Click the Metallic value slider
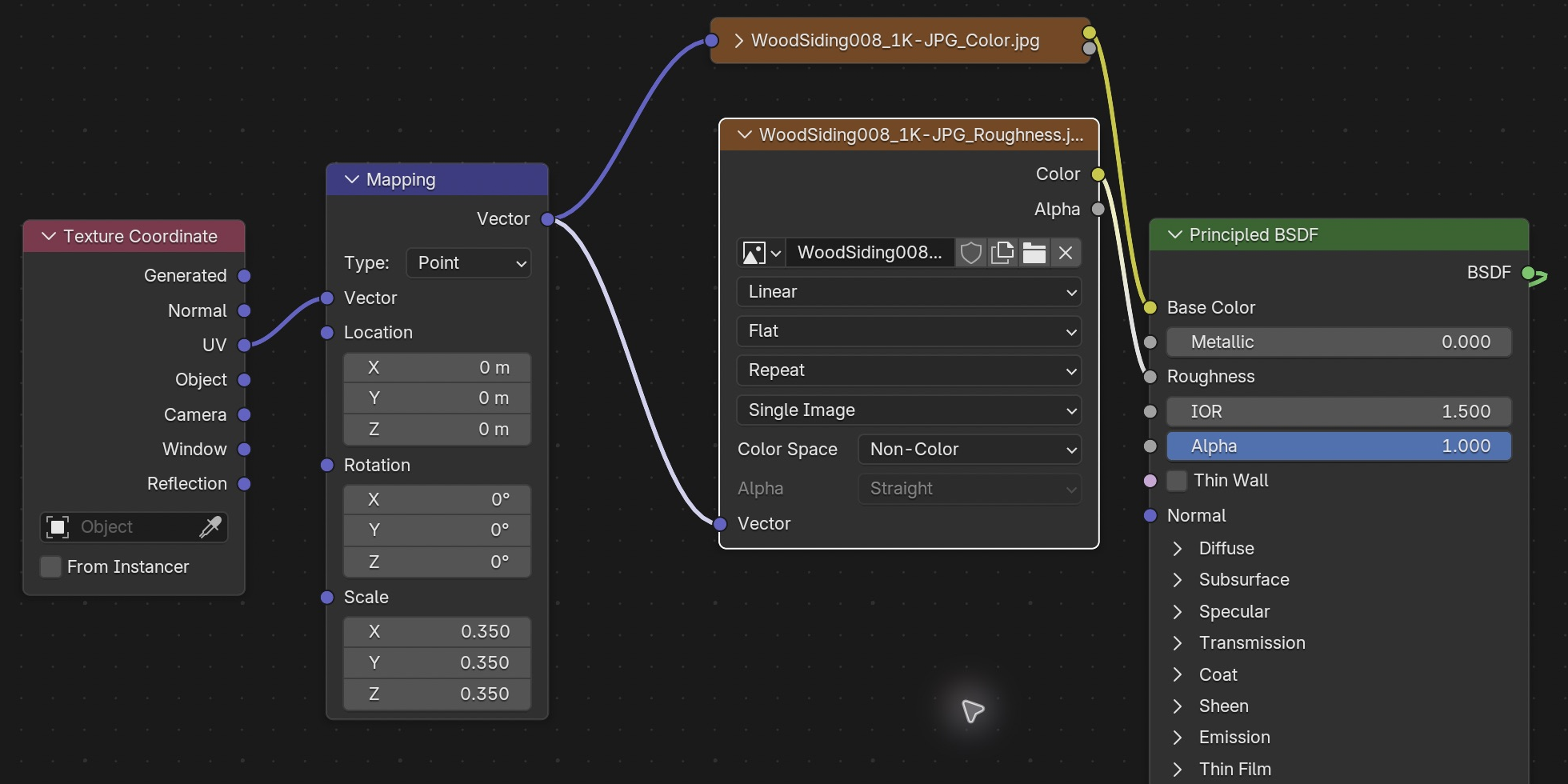The width and height of the screenshot is (1568, 784). point(1339,342)
